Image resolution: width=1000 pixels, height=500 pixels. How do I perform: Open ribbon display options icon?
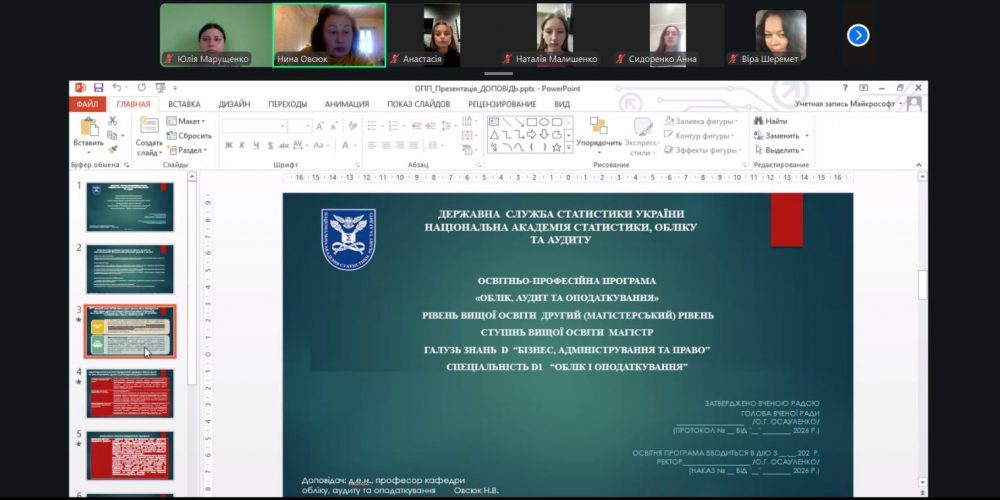[864, 87]
